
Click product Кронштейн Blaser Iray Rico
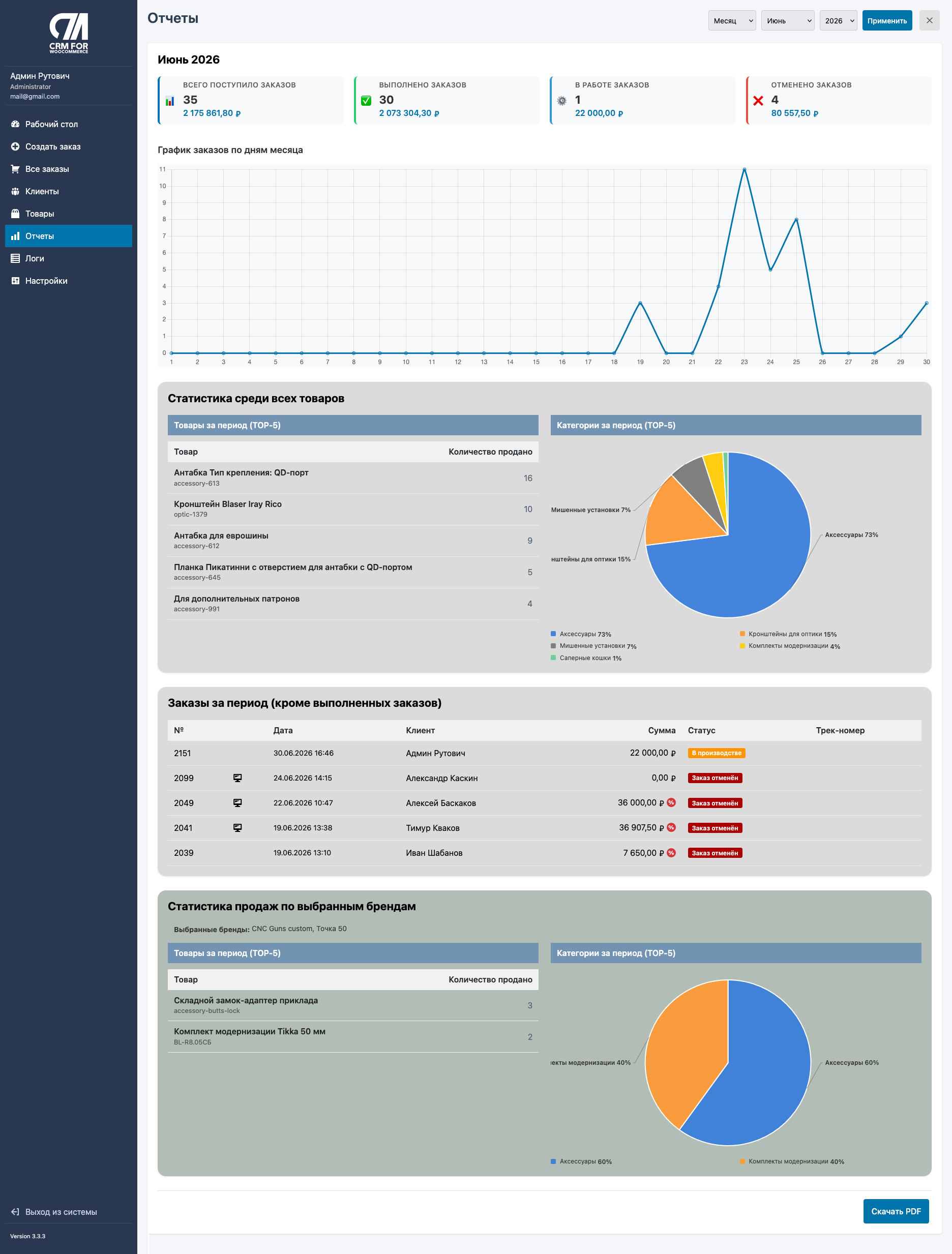[227, 504]
